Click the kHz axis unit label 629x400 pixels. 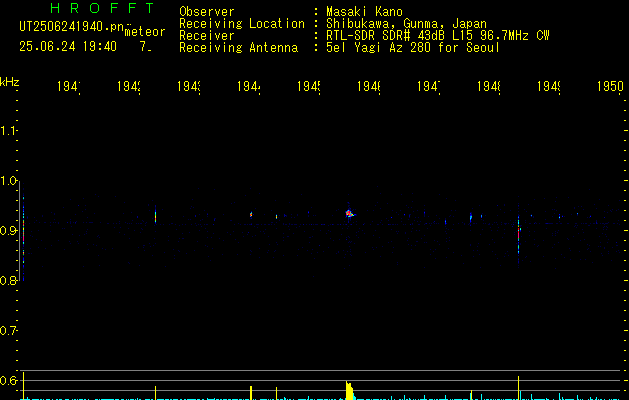pos(9,82)
